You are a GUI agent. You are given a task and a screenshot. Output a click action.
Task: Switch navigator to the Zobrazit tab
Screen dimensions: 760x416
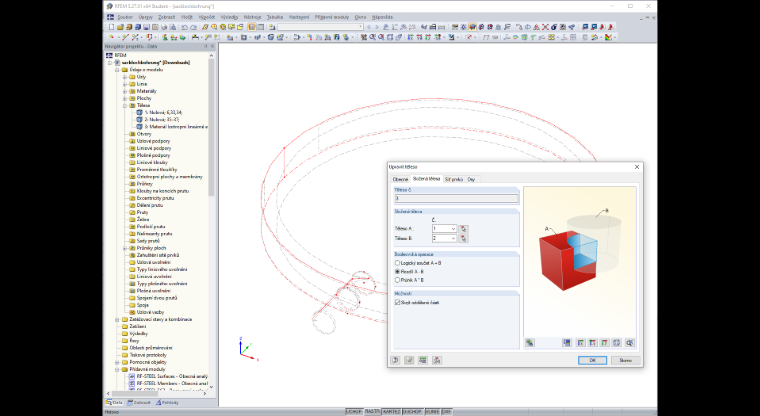point(139,402)
